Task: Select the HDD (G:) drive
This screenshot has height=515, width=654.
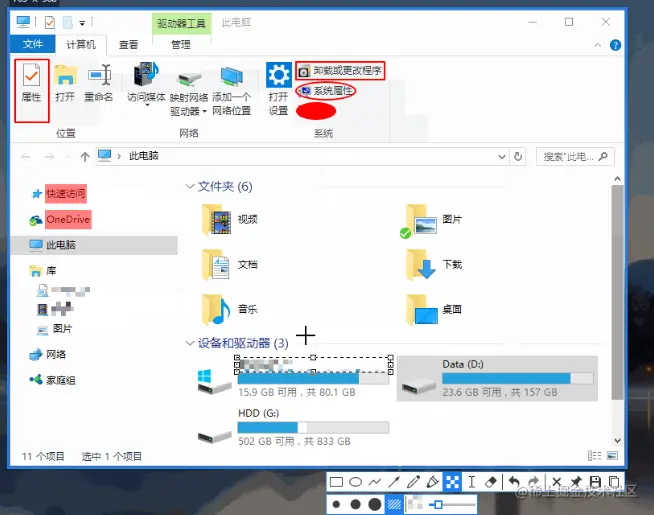Action: [293, 427]
